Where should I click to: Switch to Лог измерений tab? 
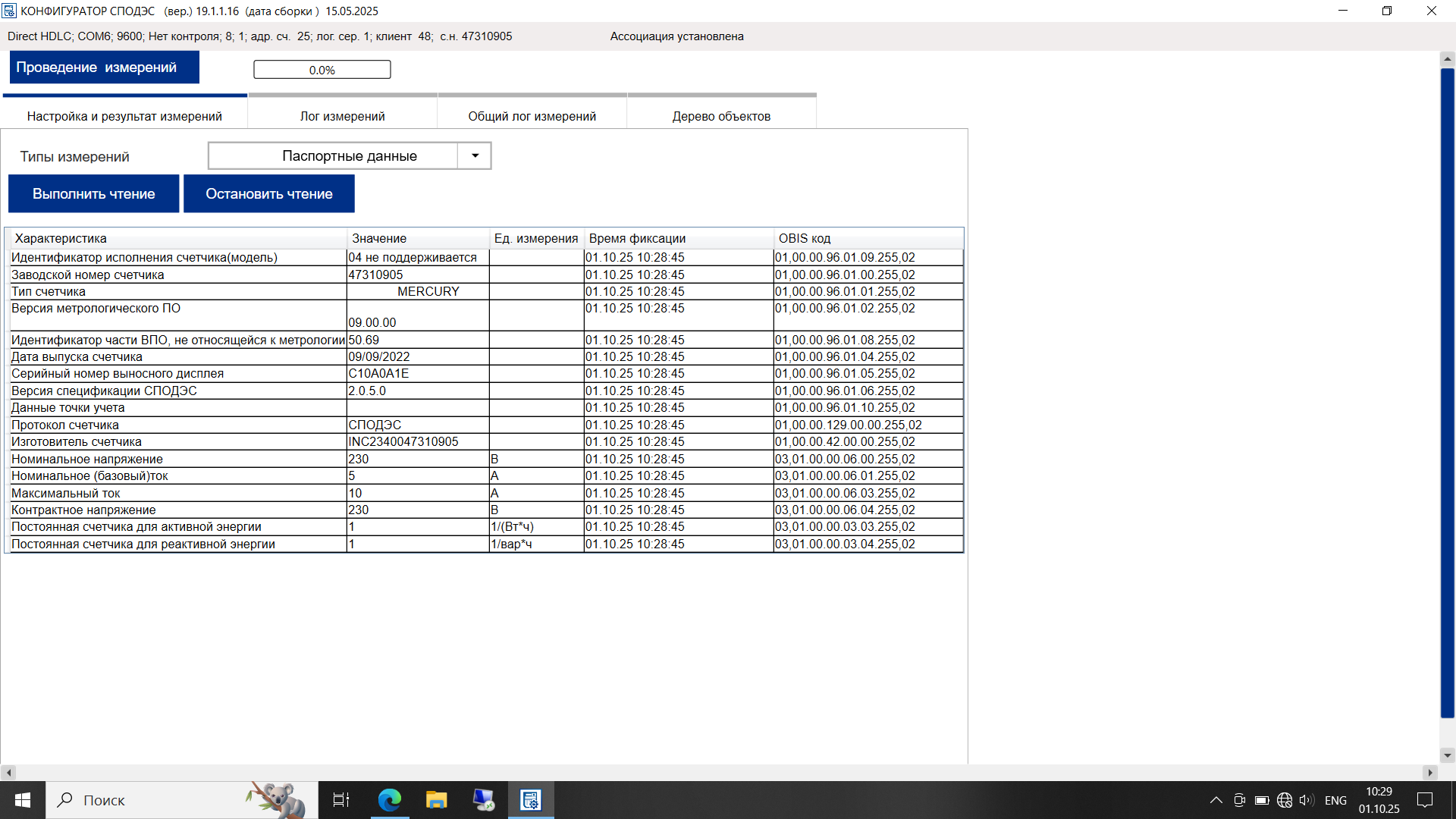(342, 116)
